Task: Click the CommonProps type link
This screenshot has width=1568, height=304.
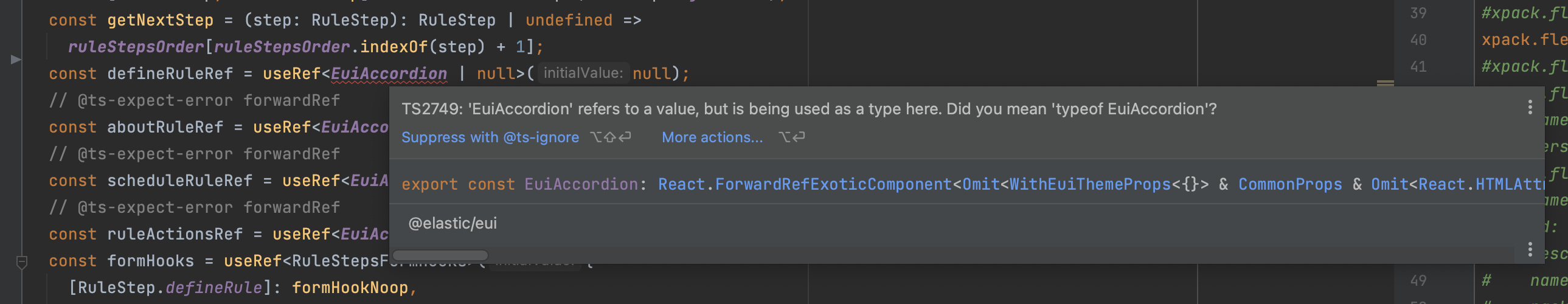Action: [x=1290, y=184]
